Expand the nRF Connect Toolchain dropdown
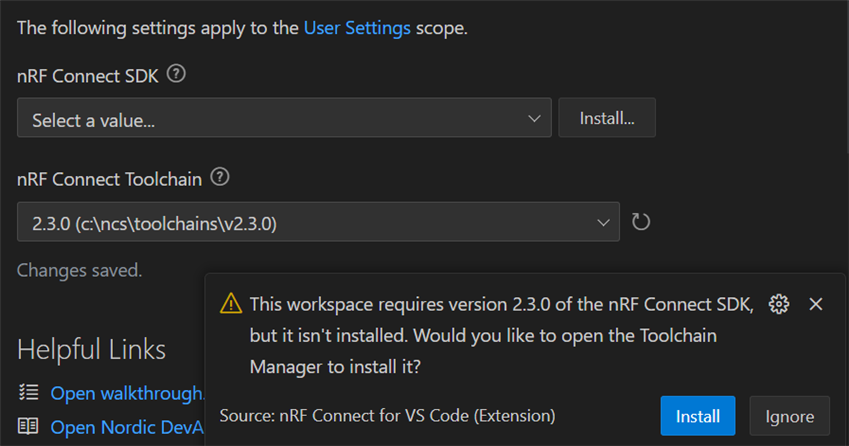This screenshot has height=446, width=849. pos(318,222)
